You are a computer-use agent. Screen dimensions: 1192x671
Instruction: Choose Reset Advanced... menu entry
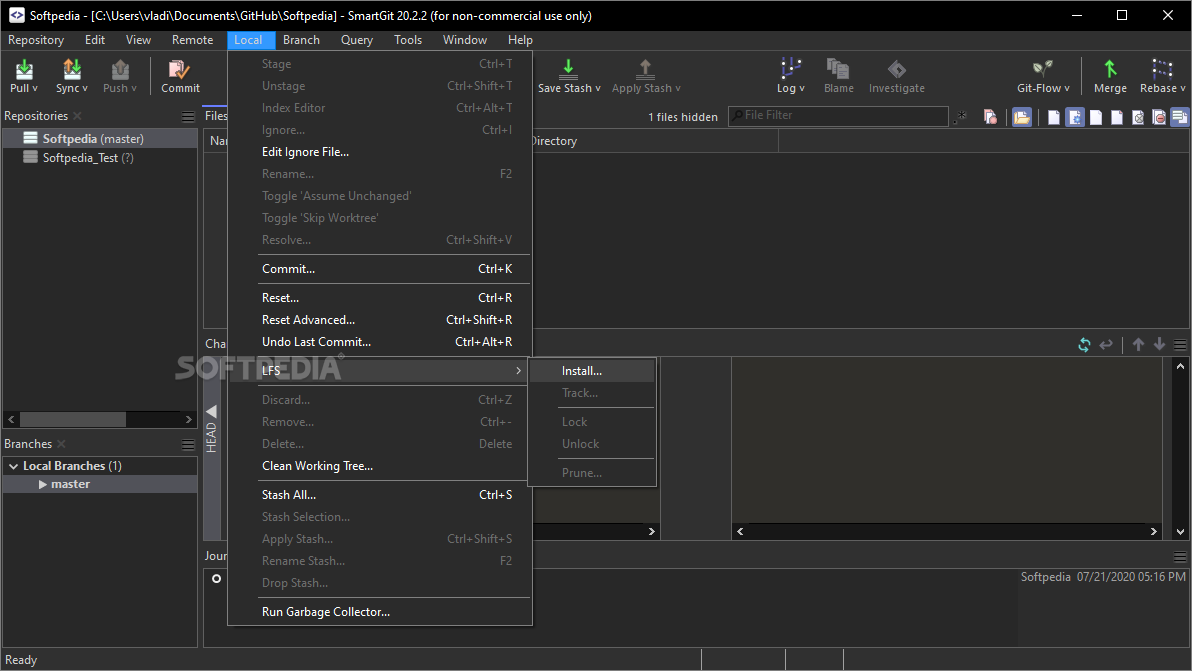(x=380, y=320)
